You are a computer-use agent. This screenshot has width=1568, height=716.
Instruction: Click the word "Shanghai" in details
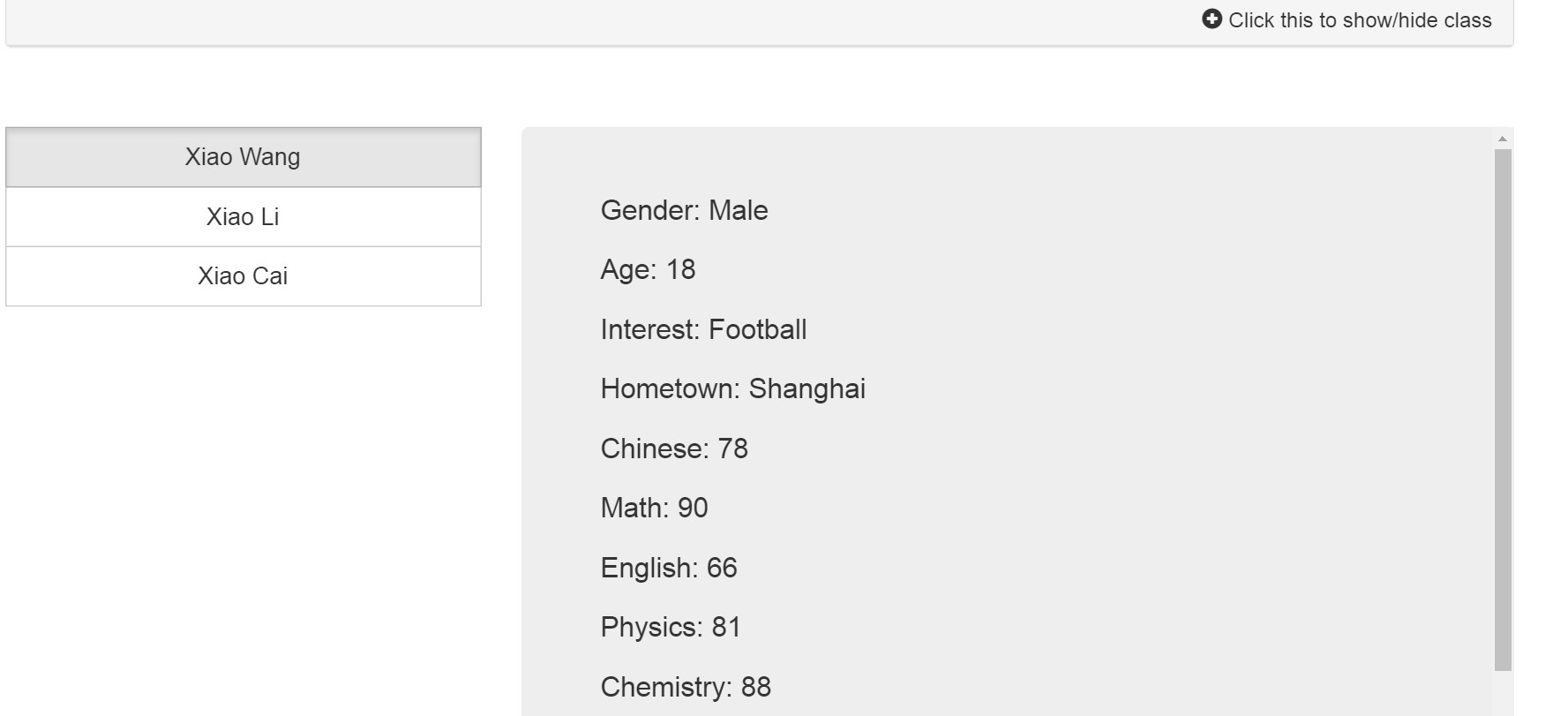pyautogui.click(x=807, y=388)
